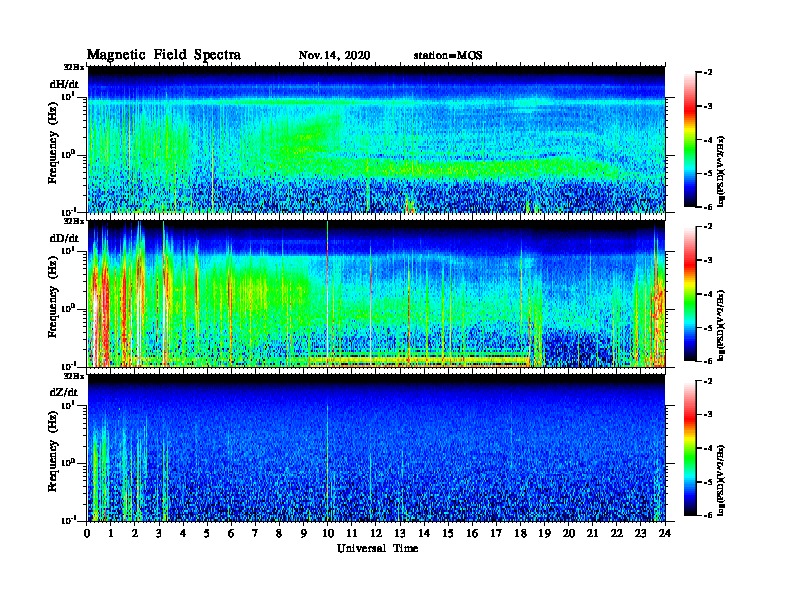Click hour "7" on the Universal Time axis
This screenshot has height=612, width=792.
click(256, 533)
